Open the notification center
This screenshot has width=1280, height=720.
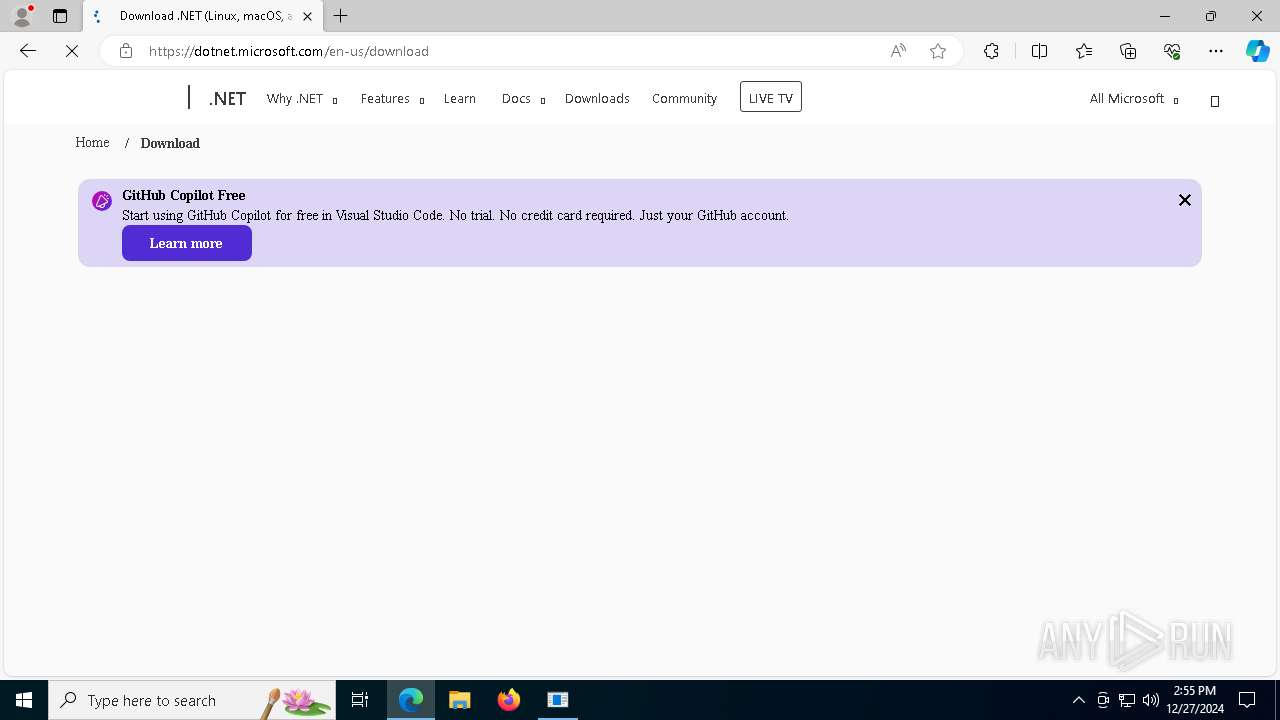point(1247,700)
